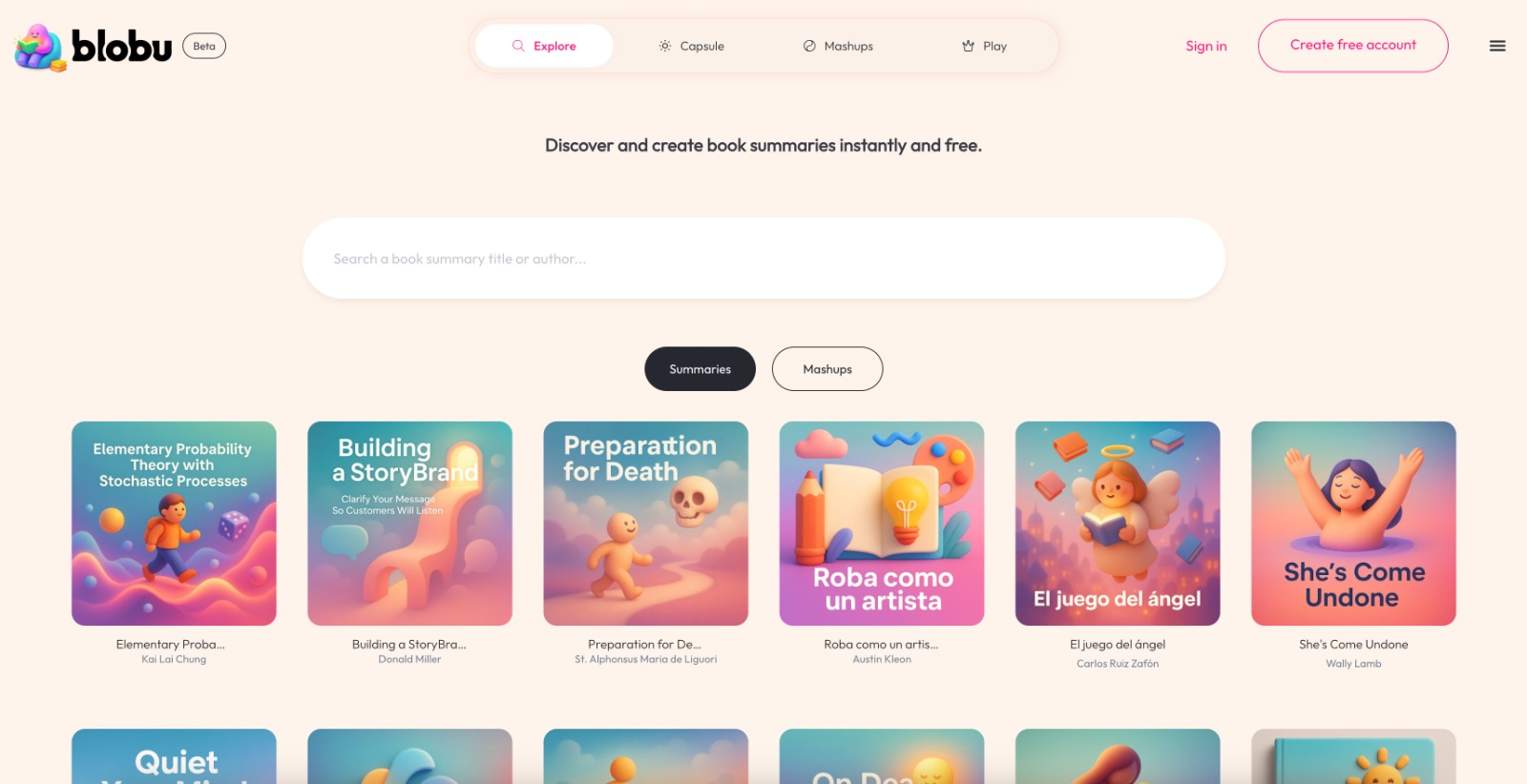Click the Beta badge next to logo
This screenshot has width=1527, height=784.
pyautogui.click(x=204, y=46)
